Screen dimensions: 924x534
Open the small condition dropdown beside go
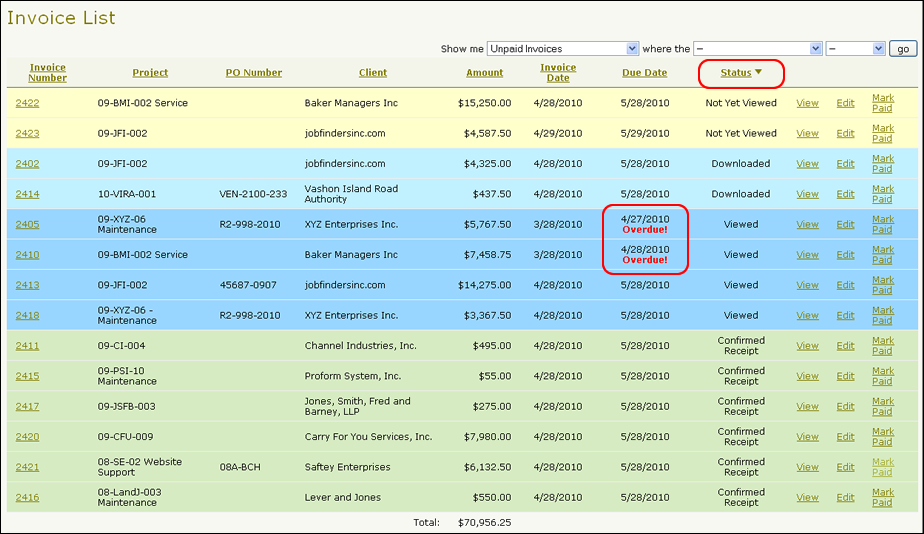tap(856, 48)
